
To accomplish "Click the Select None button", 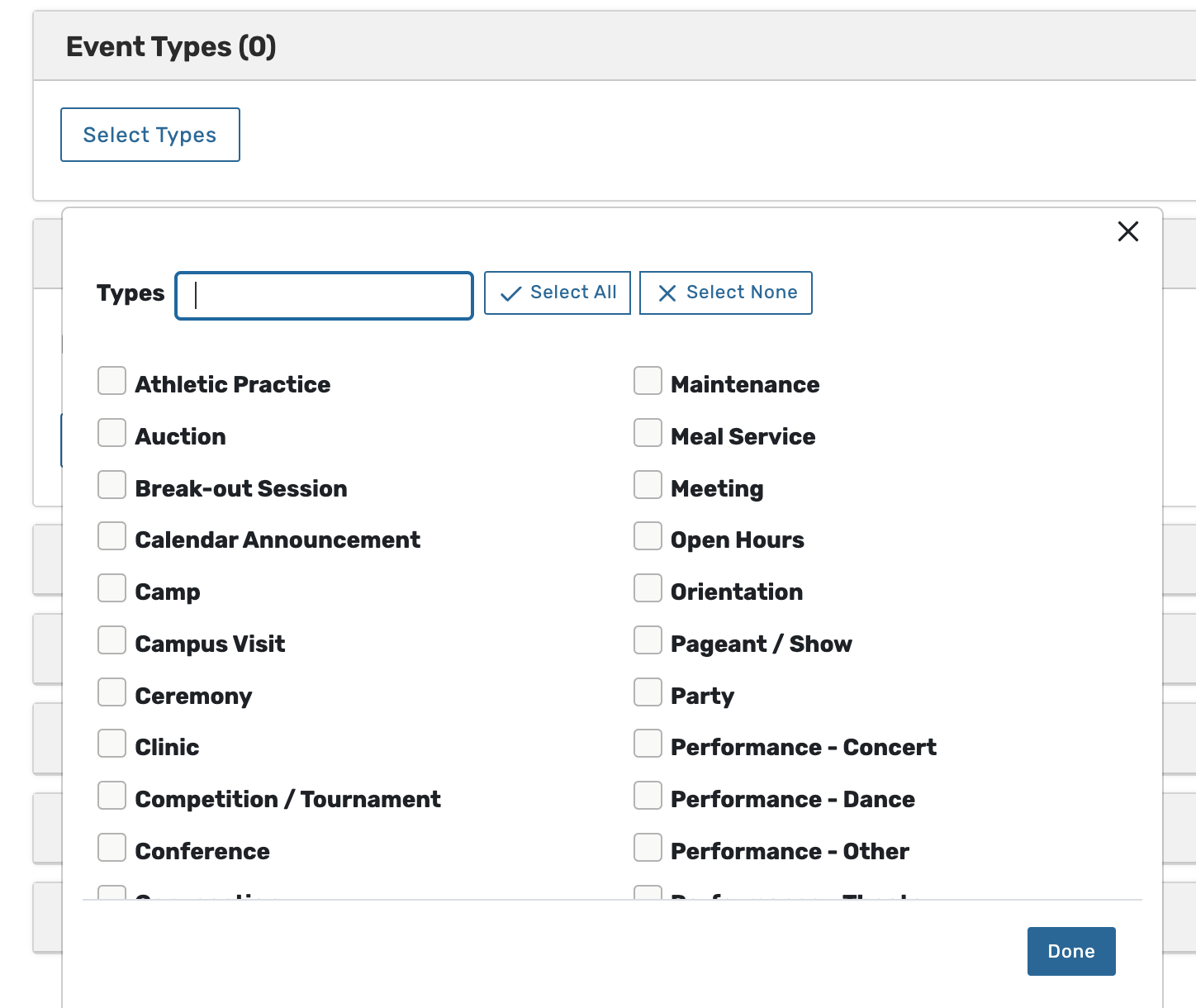I will (726, 292).
